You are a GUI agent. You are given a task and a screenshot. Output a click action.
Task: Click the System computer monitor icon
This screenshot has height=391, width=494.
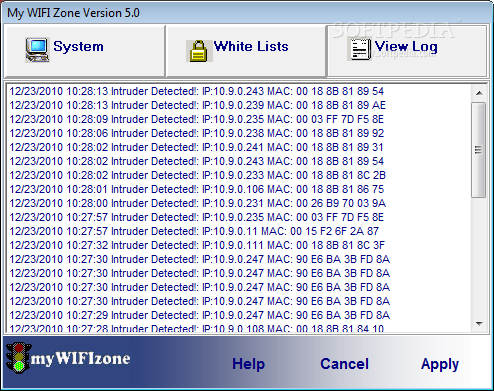(37, 50)
